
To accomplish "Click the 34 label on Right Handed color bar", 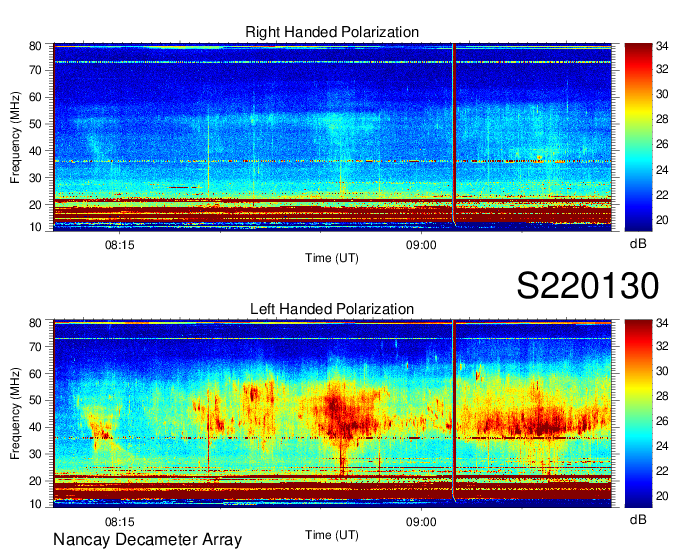I will pyautogui.click(x=662, y=46).
